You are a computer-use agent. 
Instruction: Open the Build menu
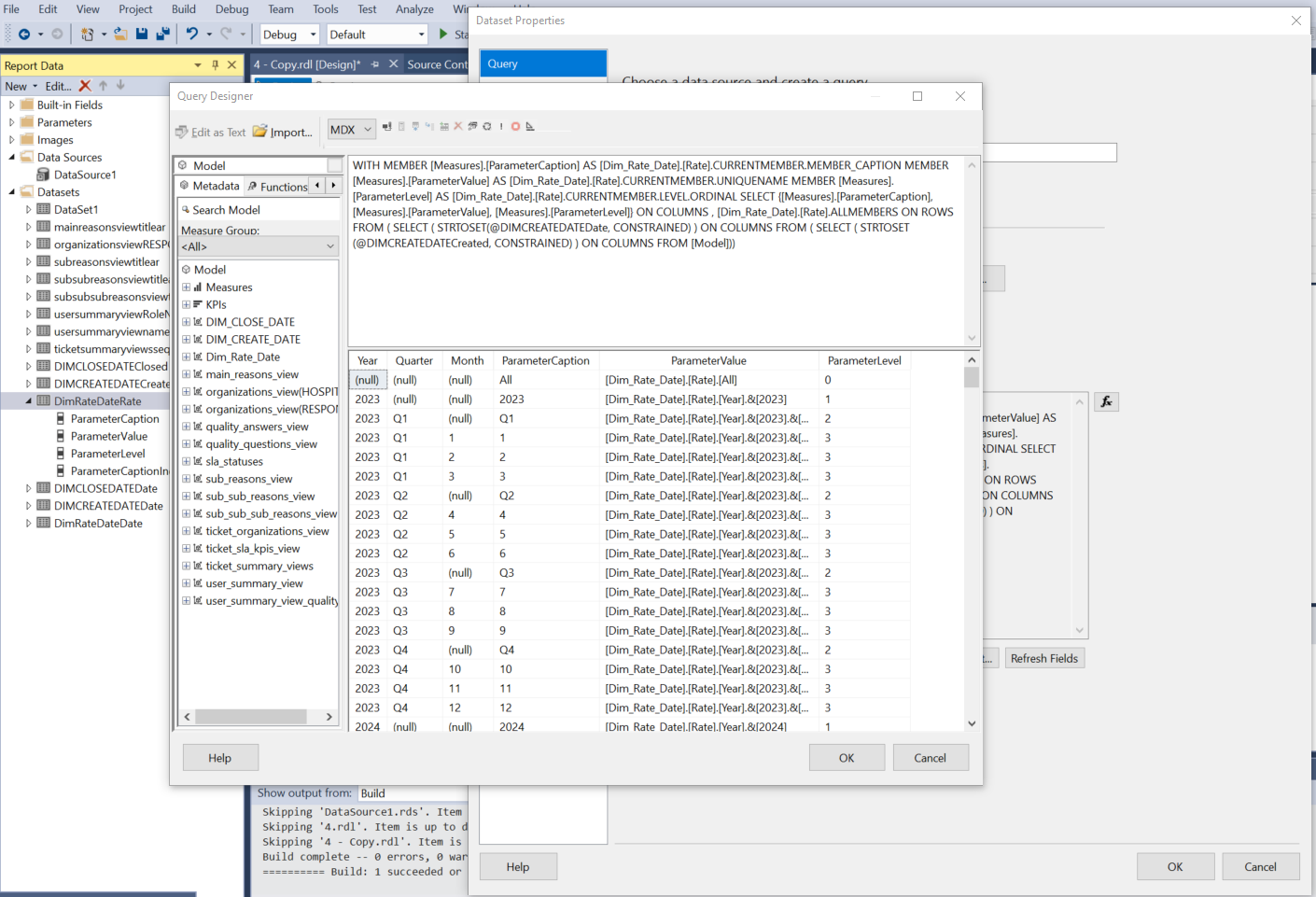click(x=184, y=9)
